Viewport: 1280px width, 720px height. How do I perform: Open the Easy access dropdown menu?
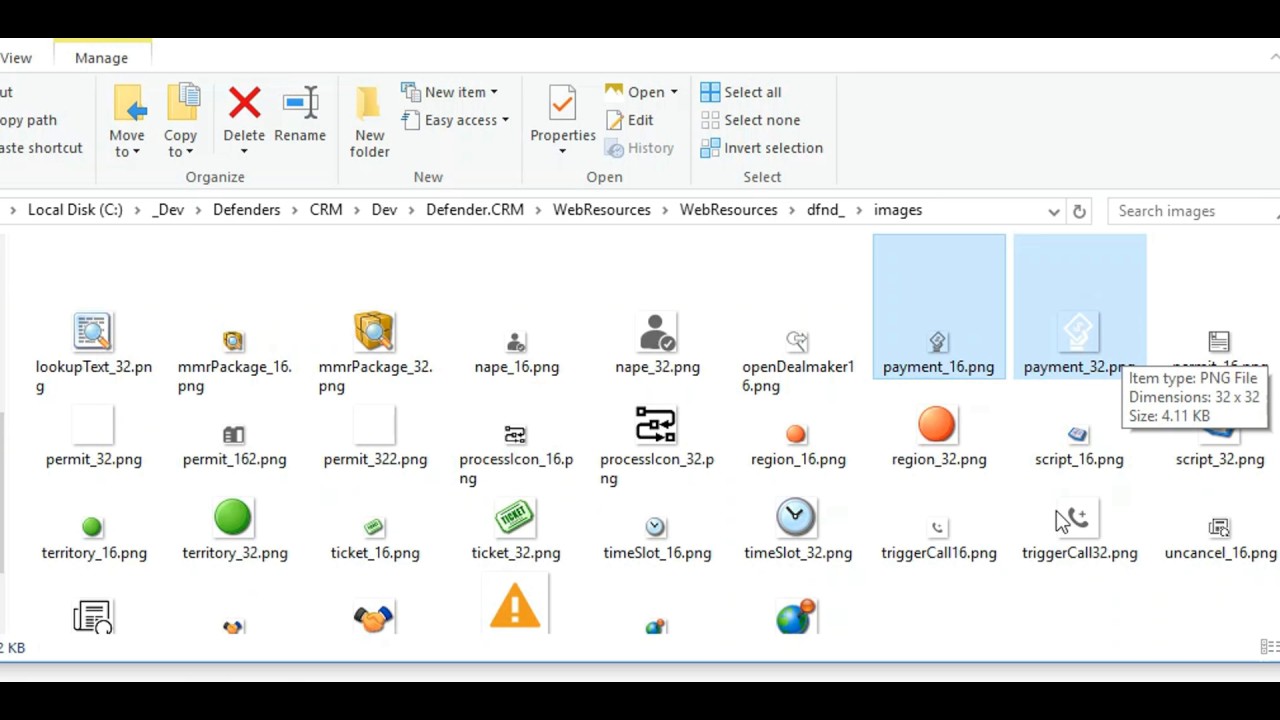coord(504,120)
